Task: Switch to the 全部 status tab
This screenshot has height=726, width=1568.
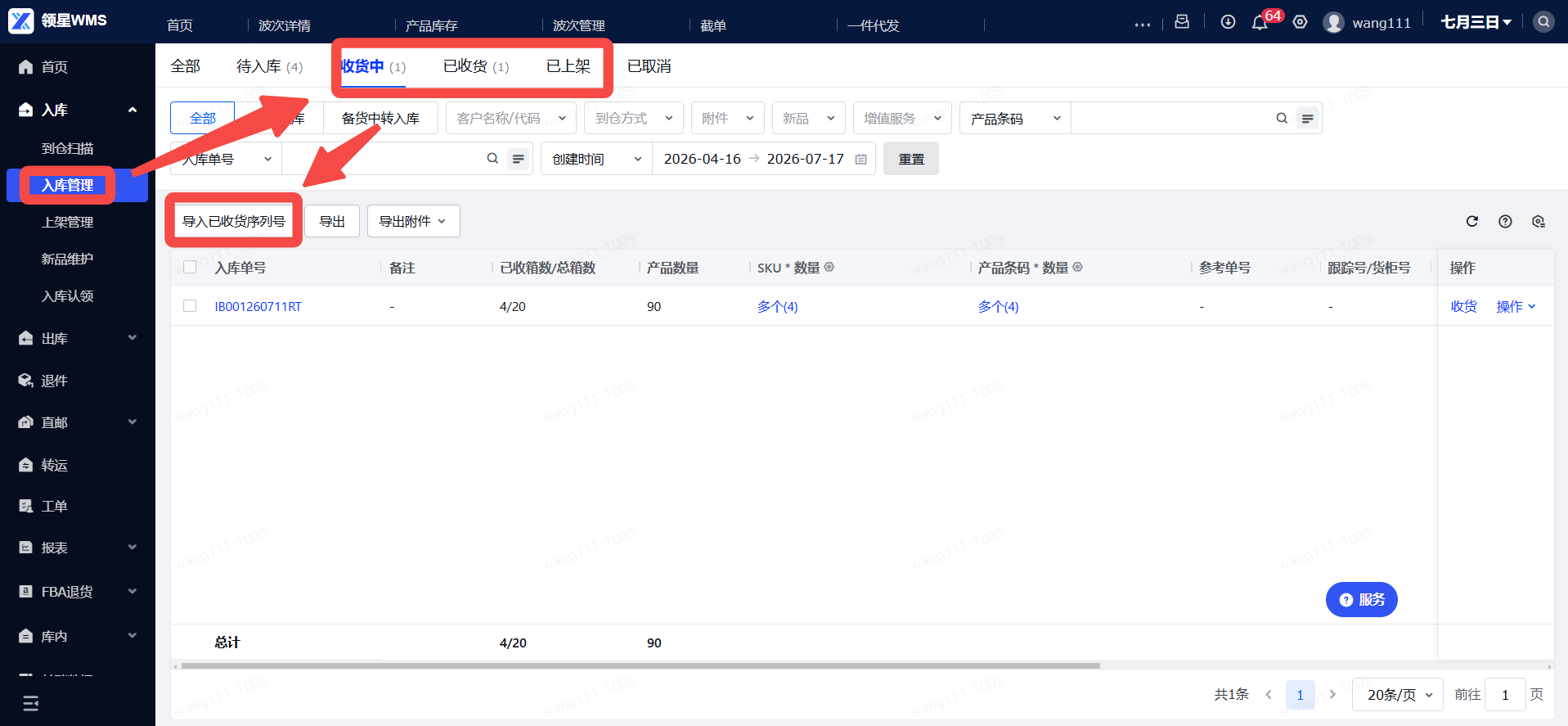Action: (x=186, y=66)
